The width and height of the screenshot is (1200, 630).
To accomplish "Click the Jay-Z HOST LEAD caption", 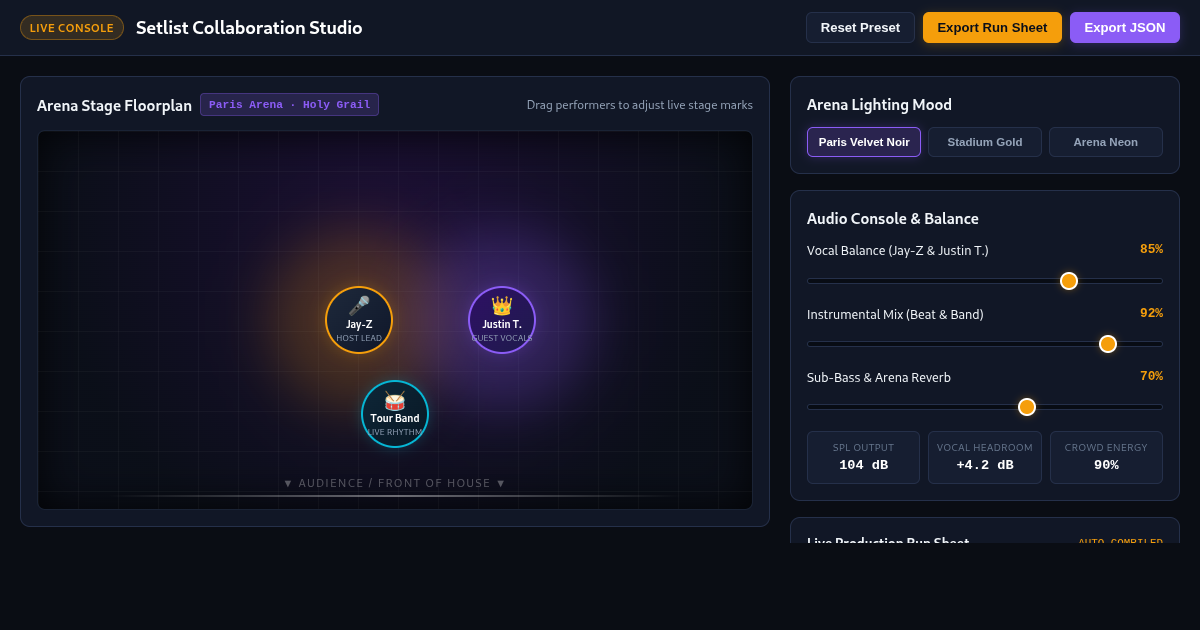I will pyautogui.click(x=359, y=338).
